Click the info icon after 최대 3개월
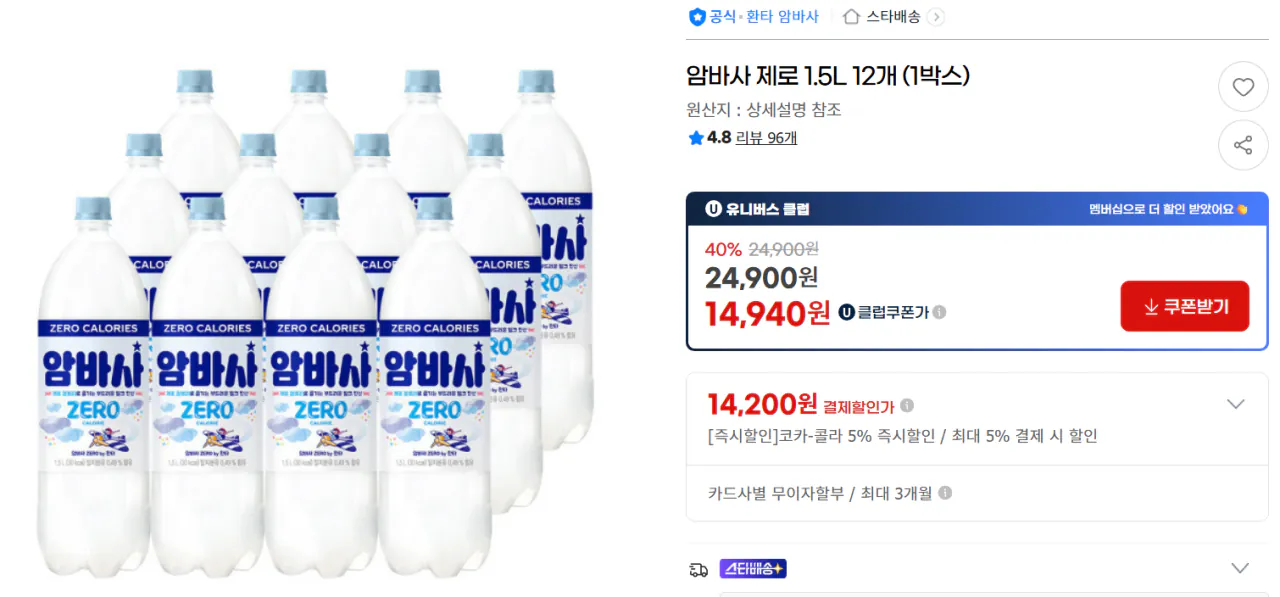 [944, 492]
